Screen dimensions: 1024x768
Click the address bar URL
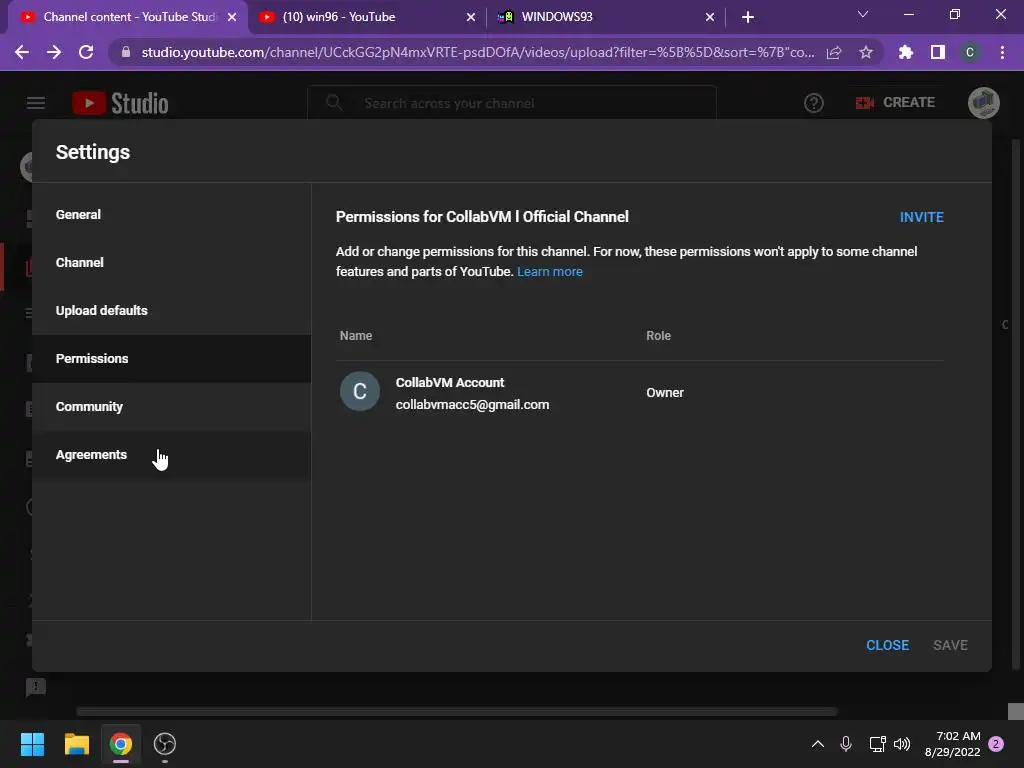(478, 52)
